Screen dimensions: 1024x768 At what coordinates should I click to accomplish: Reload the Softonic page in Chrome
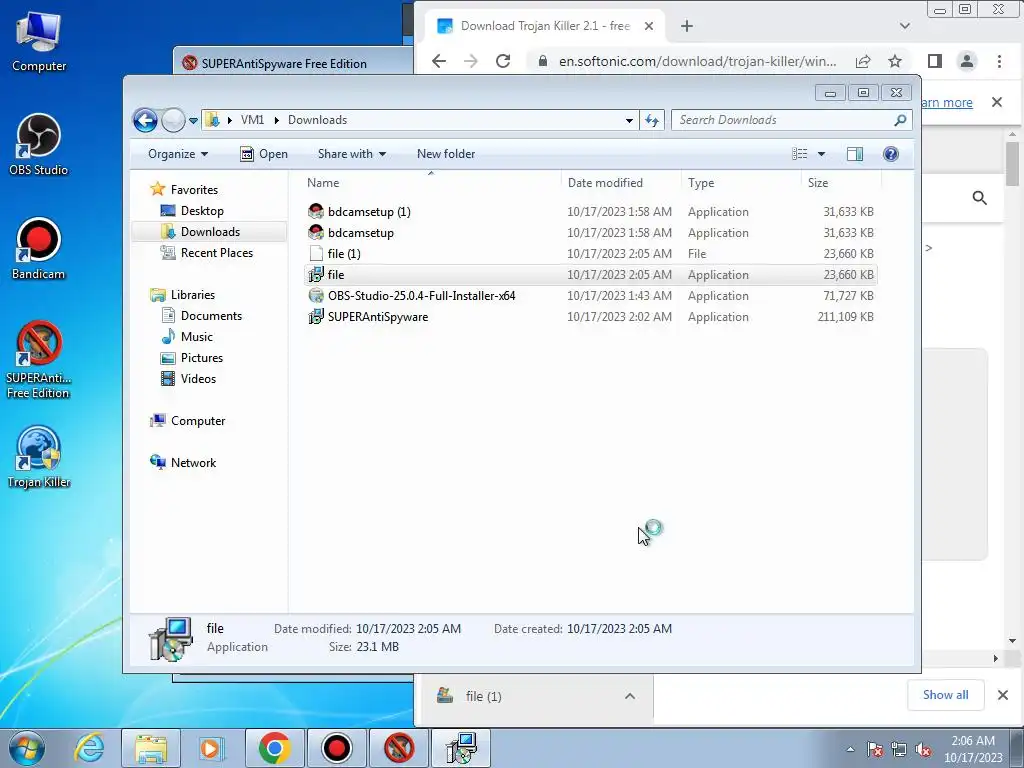[503, 61]
